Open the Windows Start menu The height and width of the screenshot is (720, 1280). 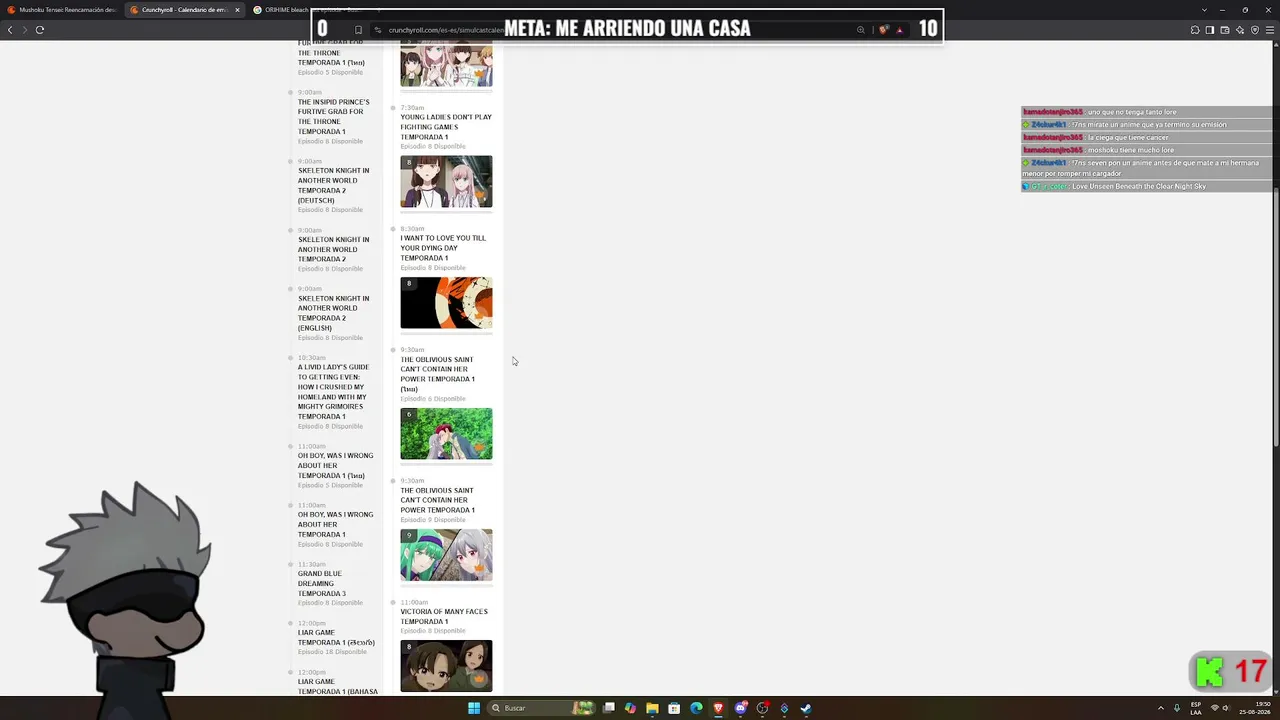[x=474, y=708]
